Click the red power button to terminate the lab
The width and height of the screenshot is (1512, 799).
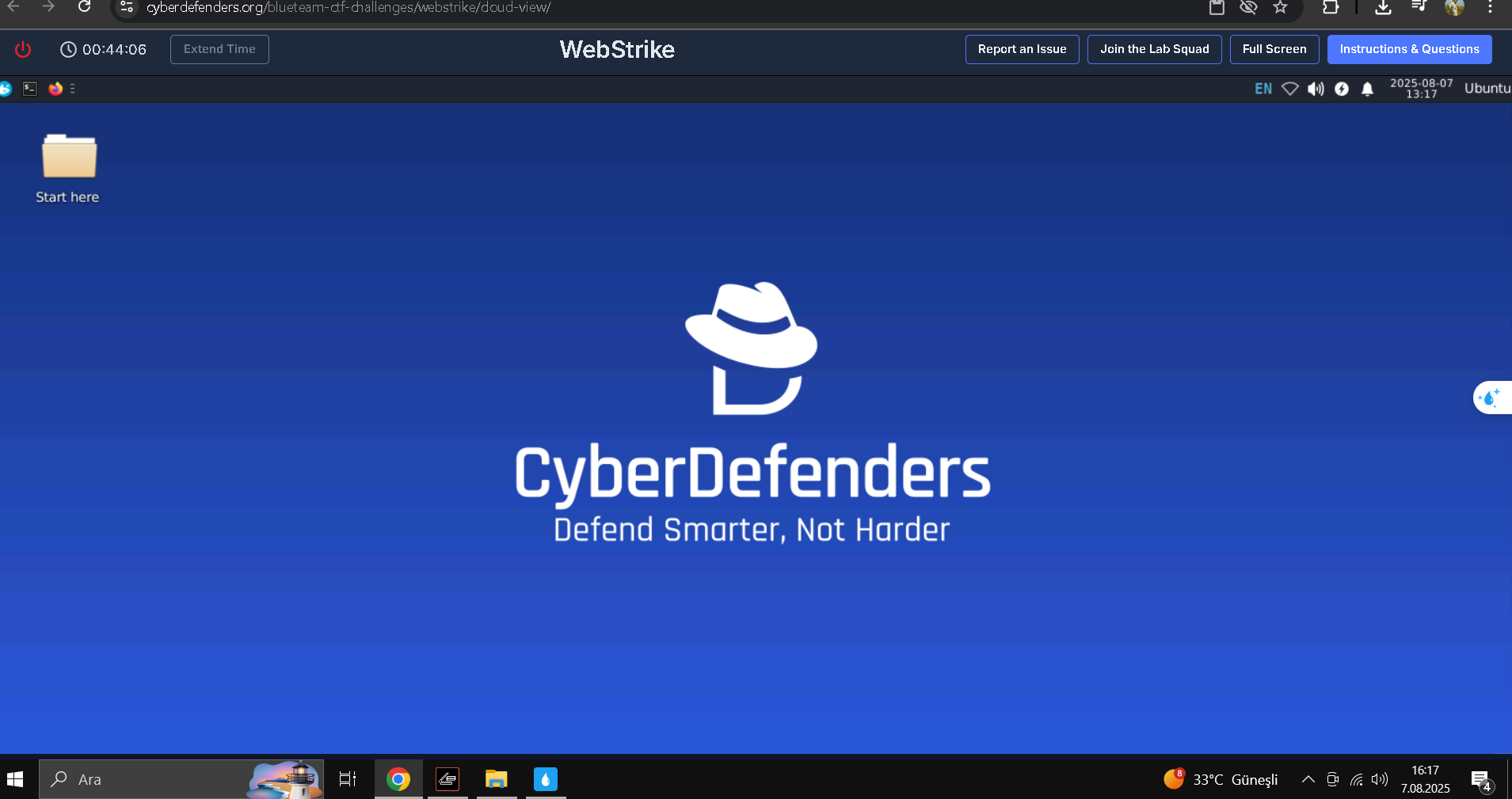23,49
